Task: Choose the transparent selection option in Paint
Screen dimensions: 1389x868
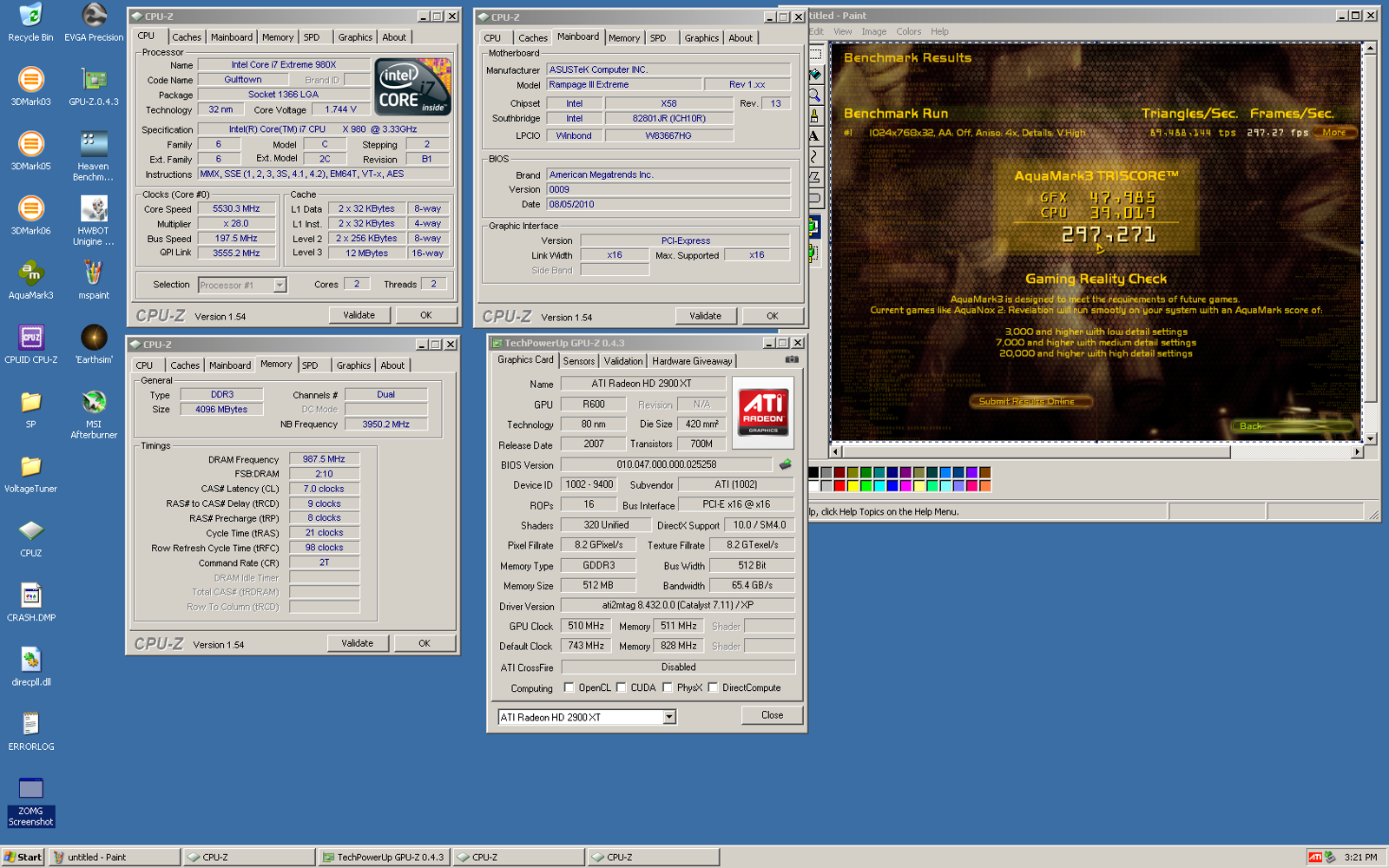Action: (x=814, y=253)
